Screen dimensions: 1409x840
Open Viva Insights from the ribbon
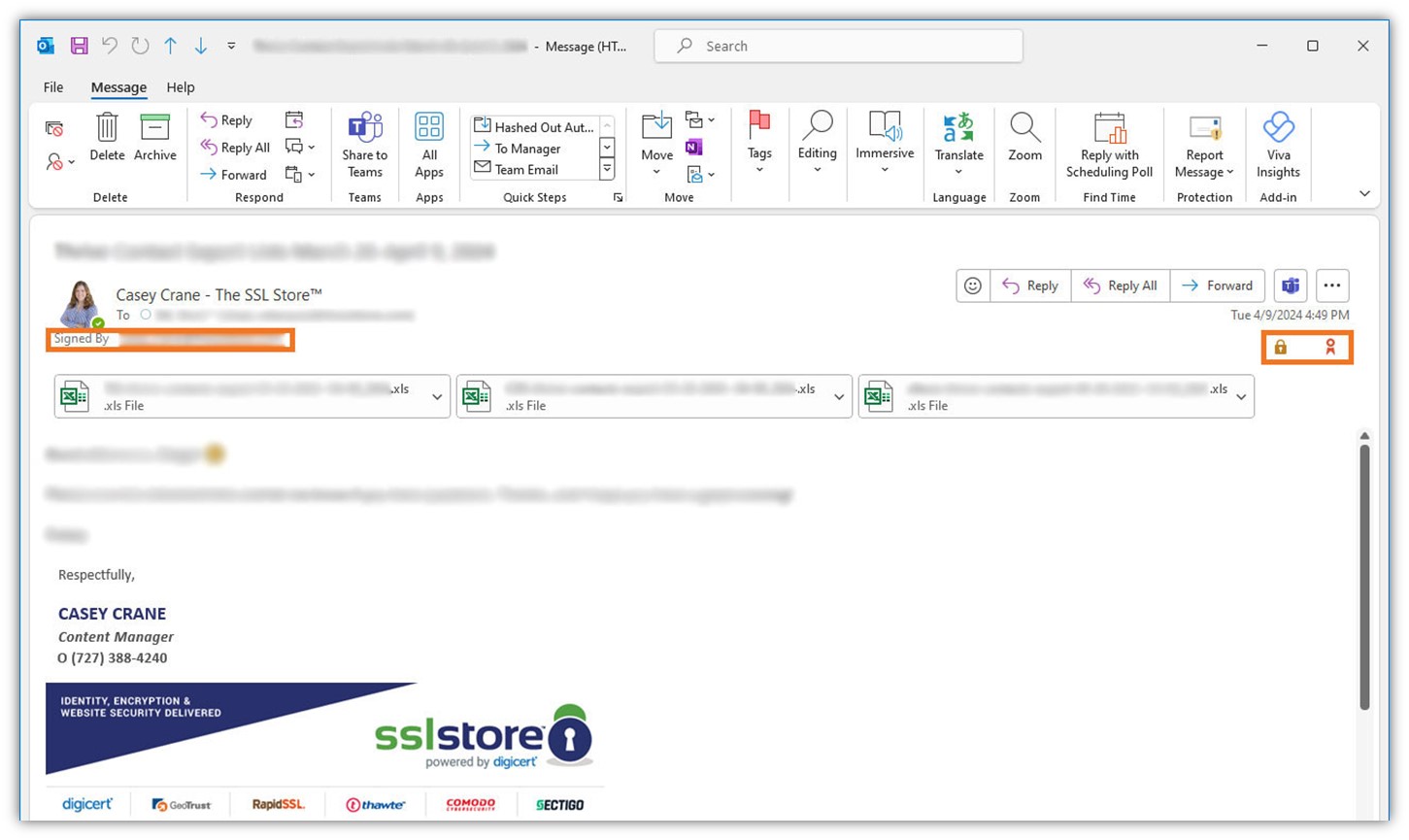coord(1278,144)
